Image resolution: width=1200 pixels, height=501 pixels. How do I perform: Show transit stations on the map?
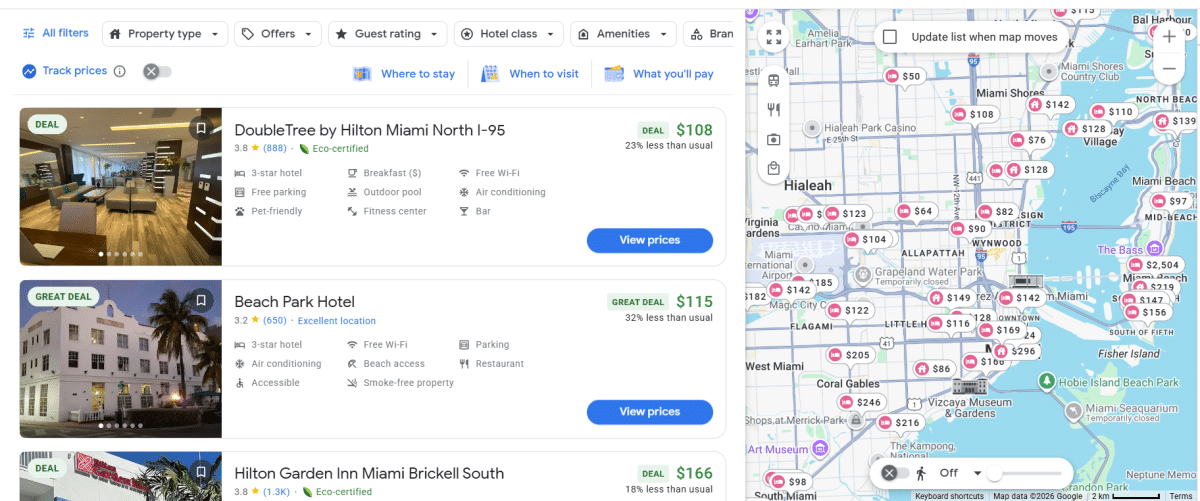773,80
